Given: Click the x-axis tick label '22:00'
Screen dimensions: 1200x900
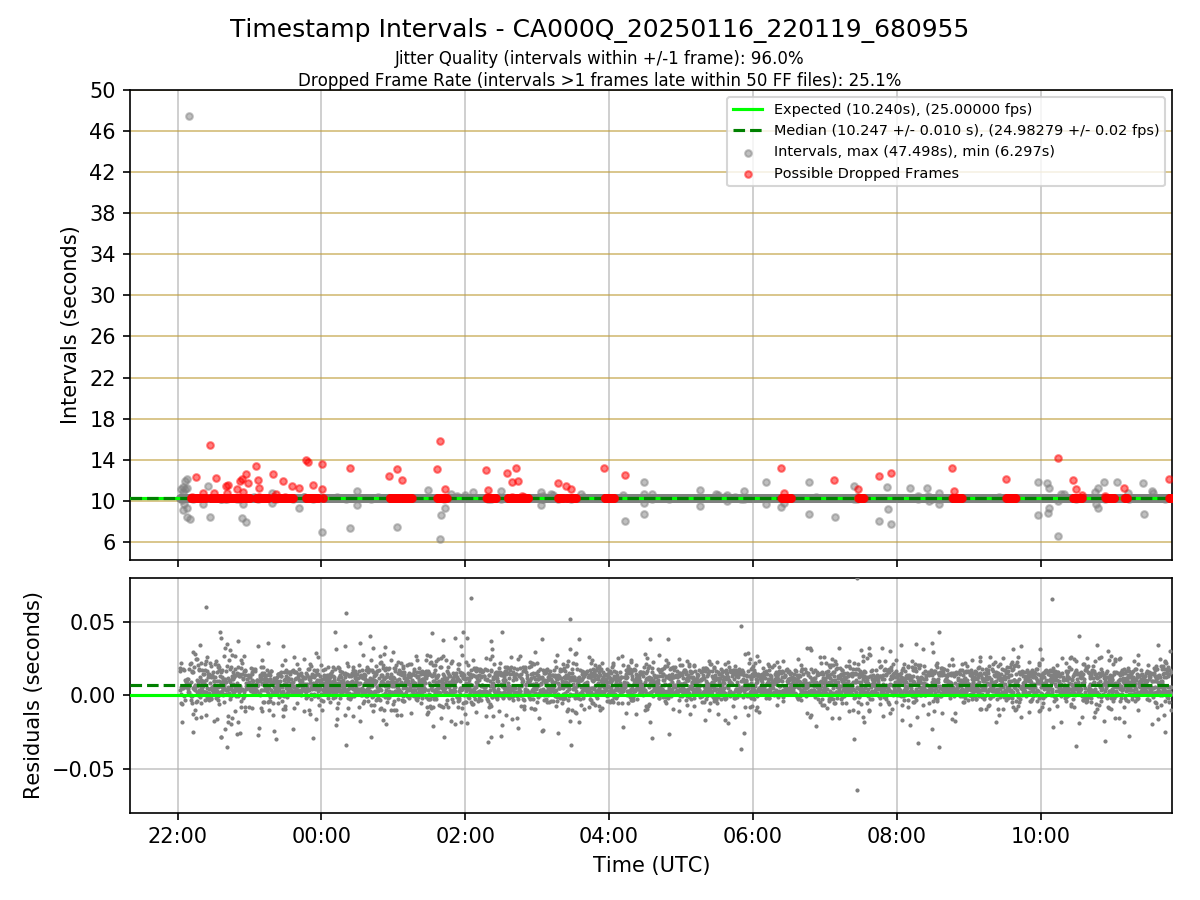Looking at the screenshot, I should tap(178, 834).
